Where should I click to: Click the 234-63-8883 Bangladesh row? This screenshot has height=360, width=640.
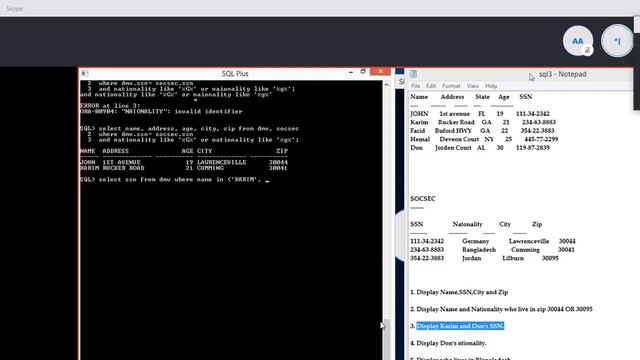click(x=492, y=250)
